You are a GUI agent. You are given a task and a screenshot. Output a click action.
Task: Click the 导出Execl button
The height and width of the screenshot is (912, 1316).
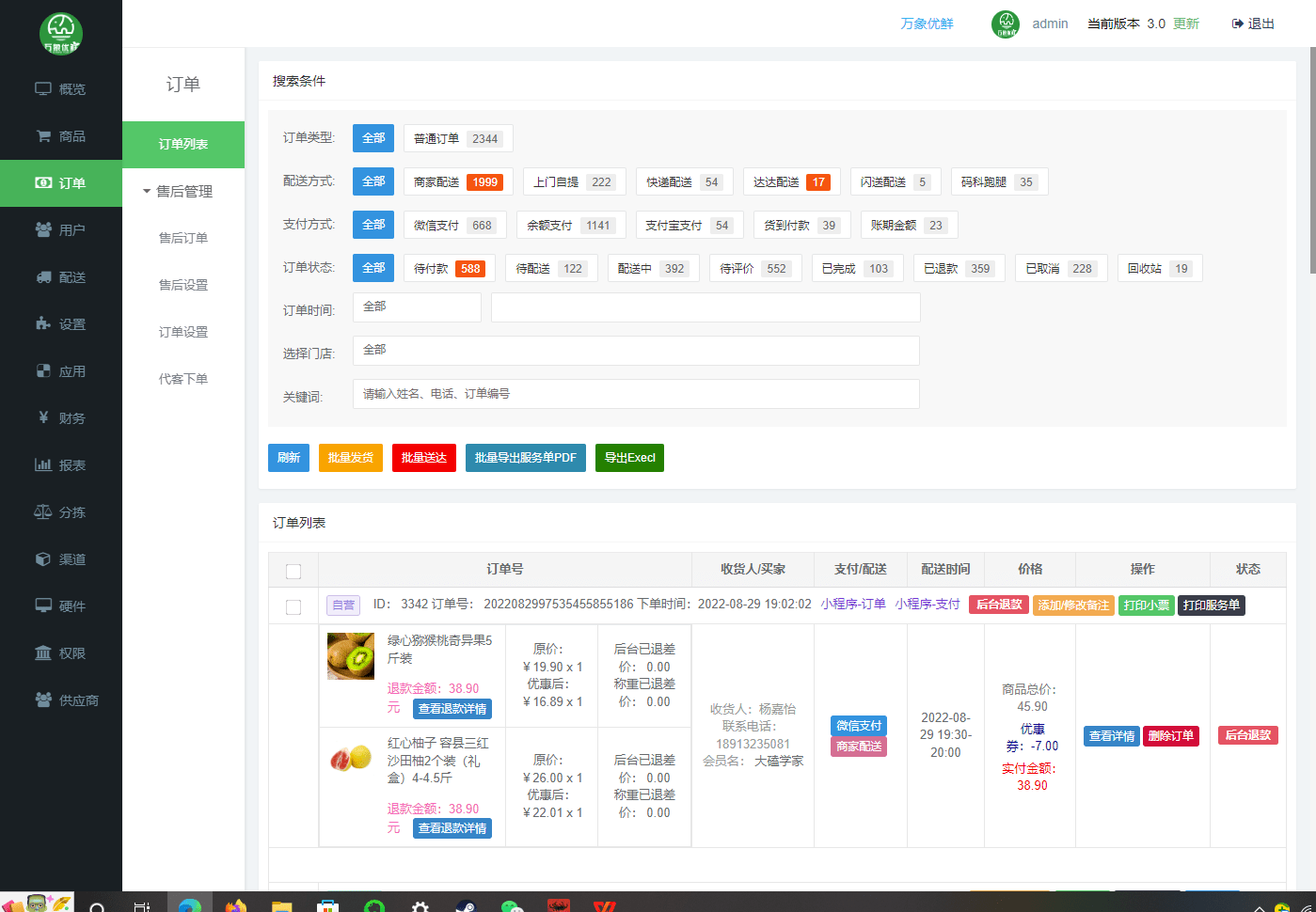(629, 458)
